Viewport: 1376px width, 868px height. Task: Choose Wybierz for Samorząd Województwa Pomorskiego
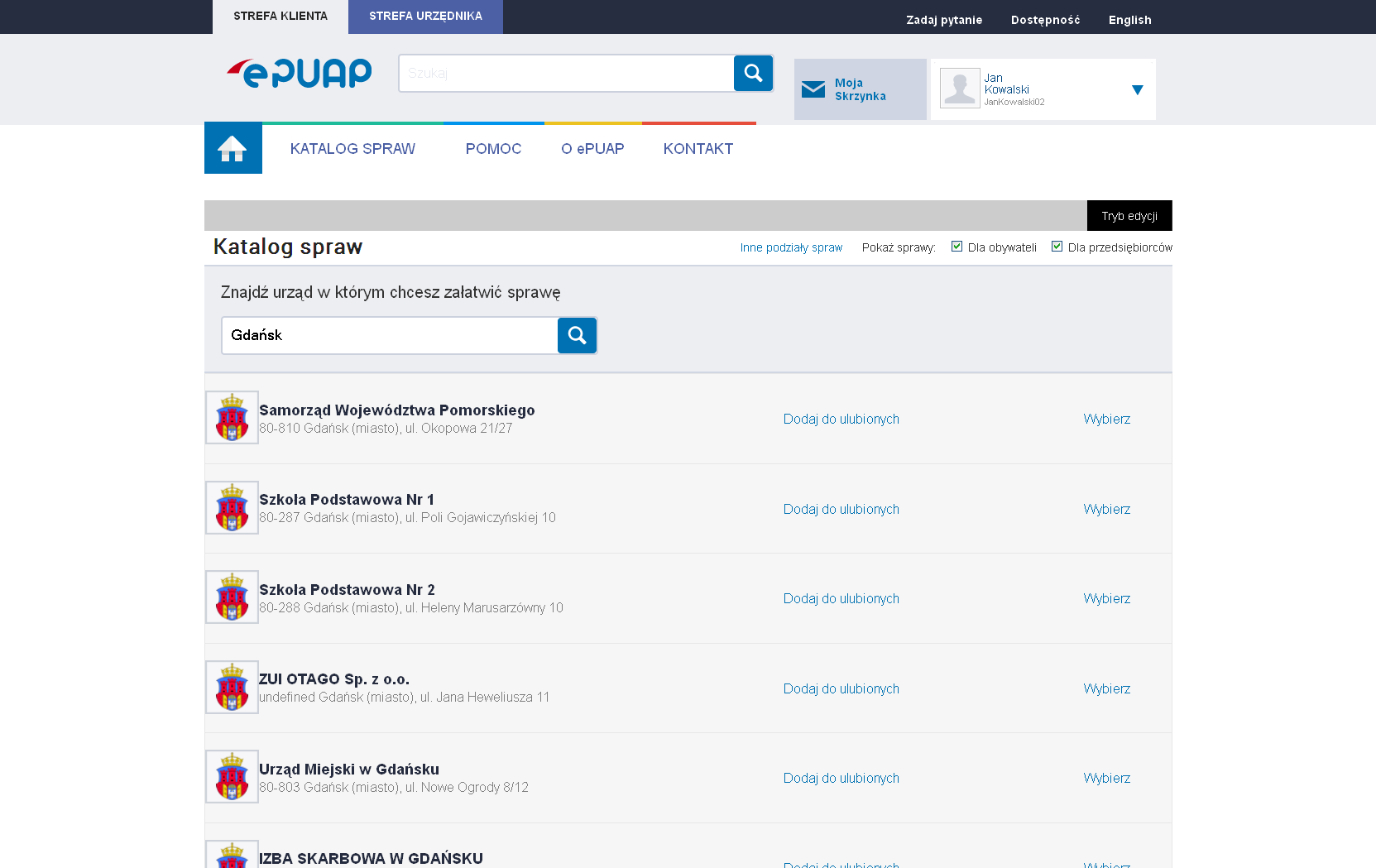[x=1106, y=419]
